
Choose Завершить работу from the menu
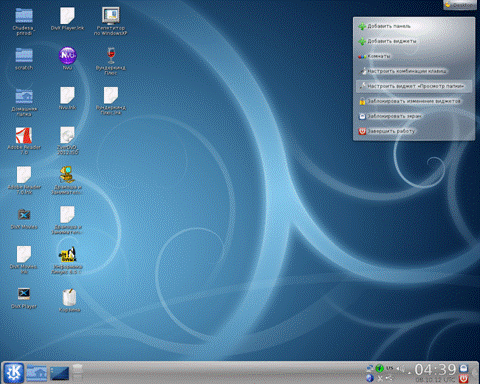pyautogui.click(x=414, y=131)
